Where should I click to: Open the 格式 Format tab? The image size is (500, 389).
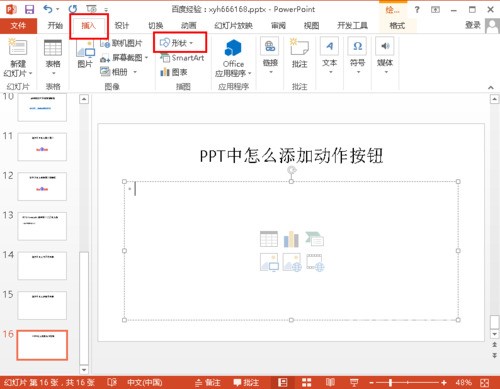397,26
